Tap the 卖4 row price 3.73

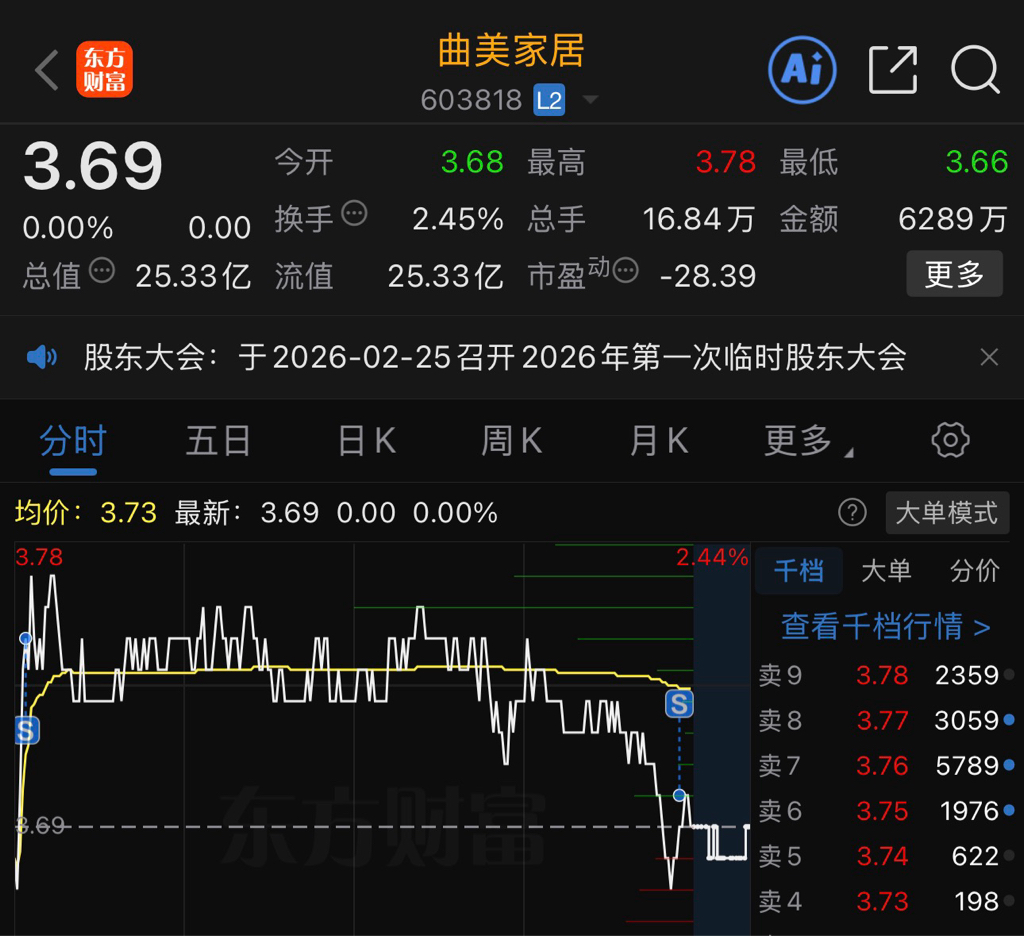pos(882,901)
